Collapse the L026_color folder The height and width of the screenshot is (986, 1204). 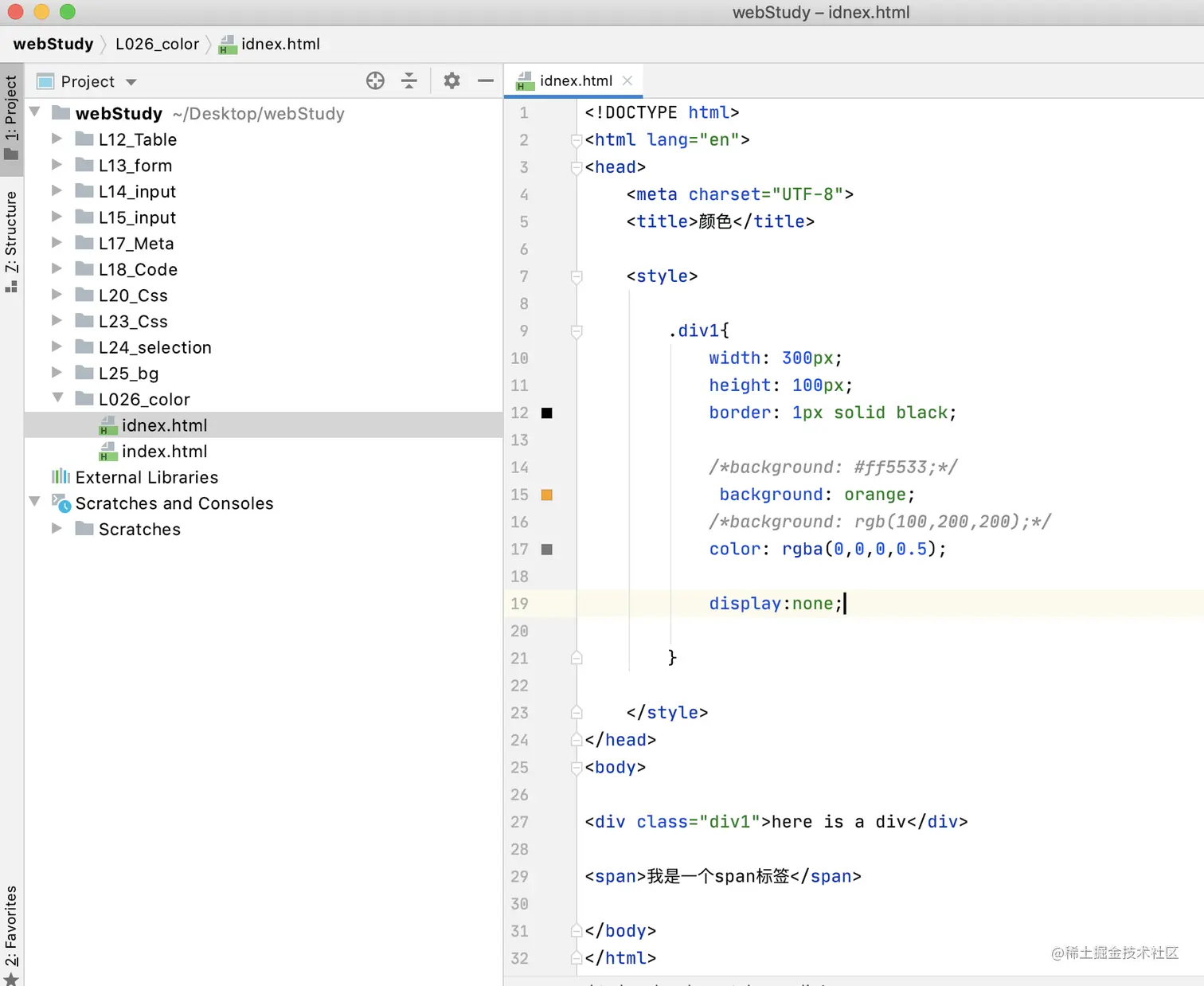coord(57,397)
